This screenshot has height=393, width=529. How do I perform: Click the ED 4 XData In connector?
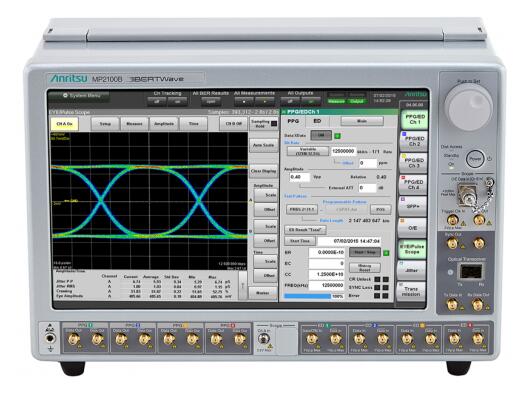point(478,339)
